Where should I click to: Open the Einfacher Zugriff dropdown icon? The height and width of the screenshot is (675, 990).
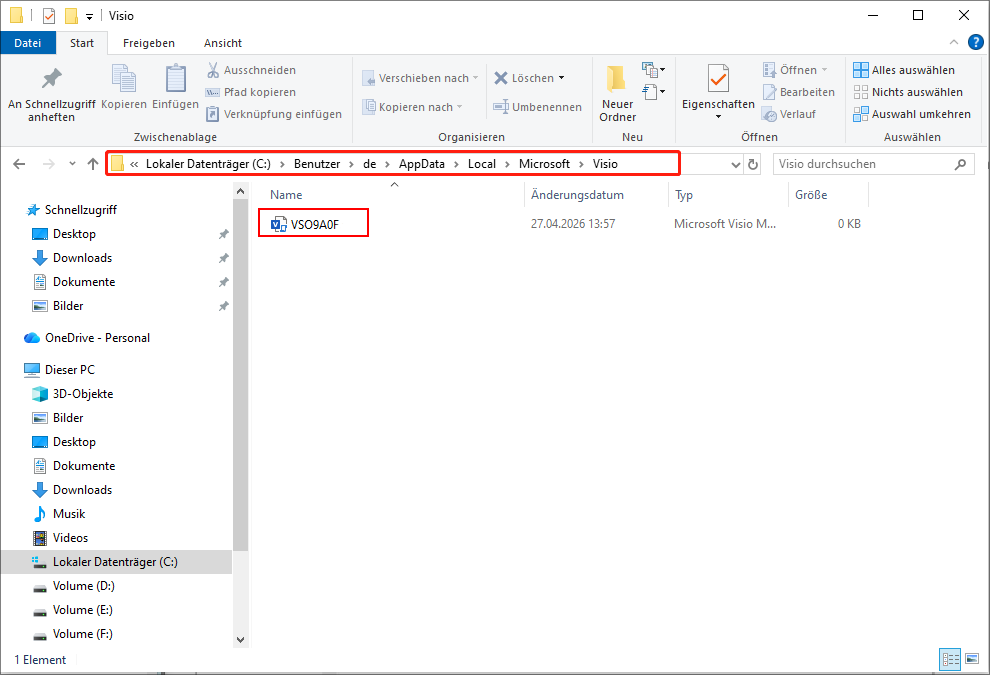click(x=653, y=92)
